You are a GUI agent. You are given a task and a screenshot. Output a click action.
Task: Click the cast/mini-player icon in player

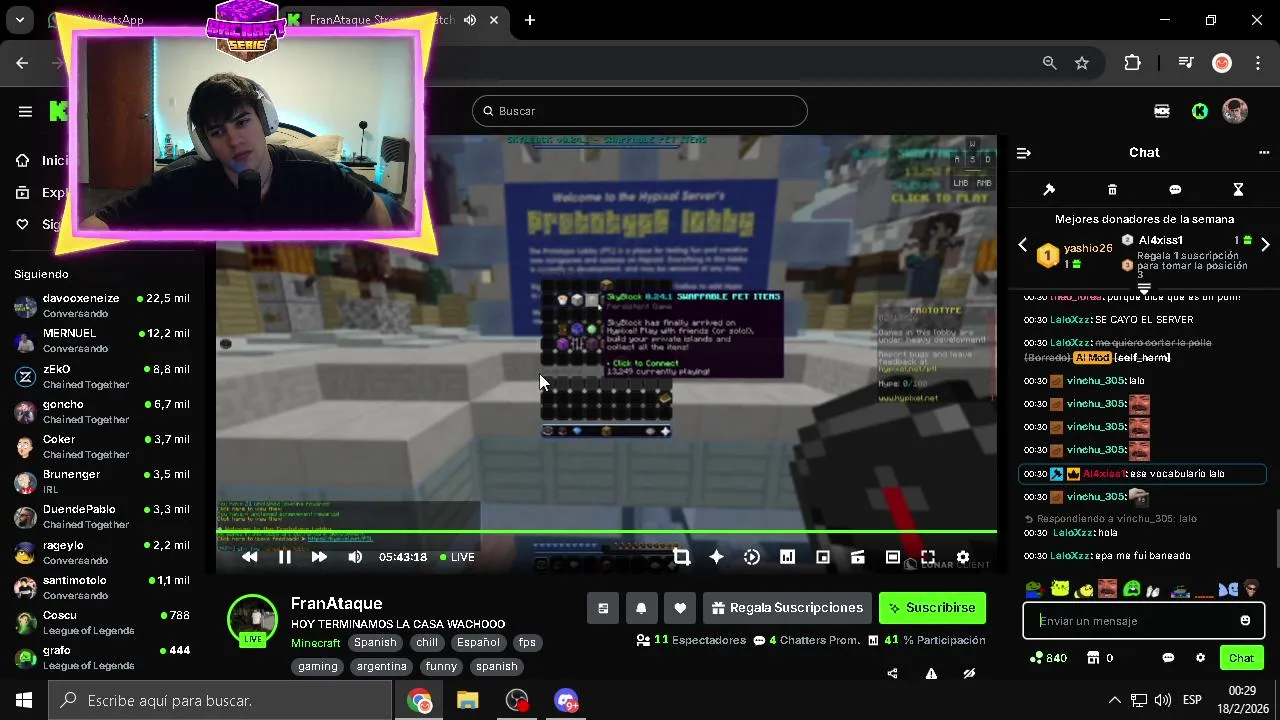(x=858, y=557)
